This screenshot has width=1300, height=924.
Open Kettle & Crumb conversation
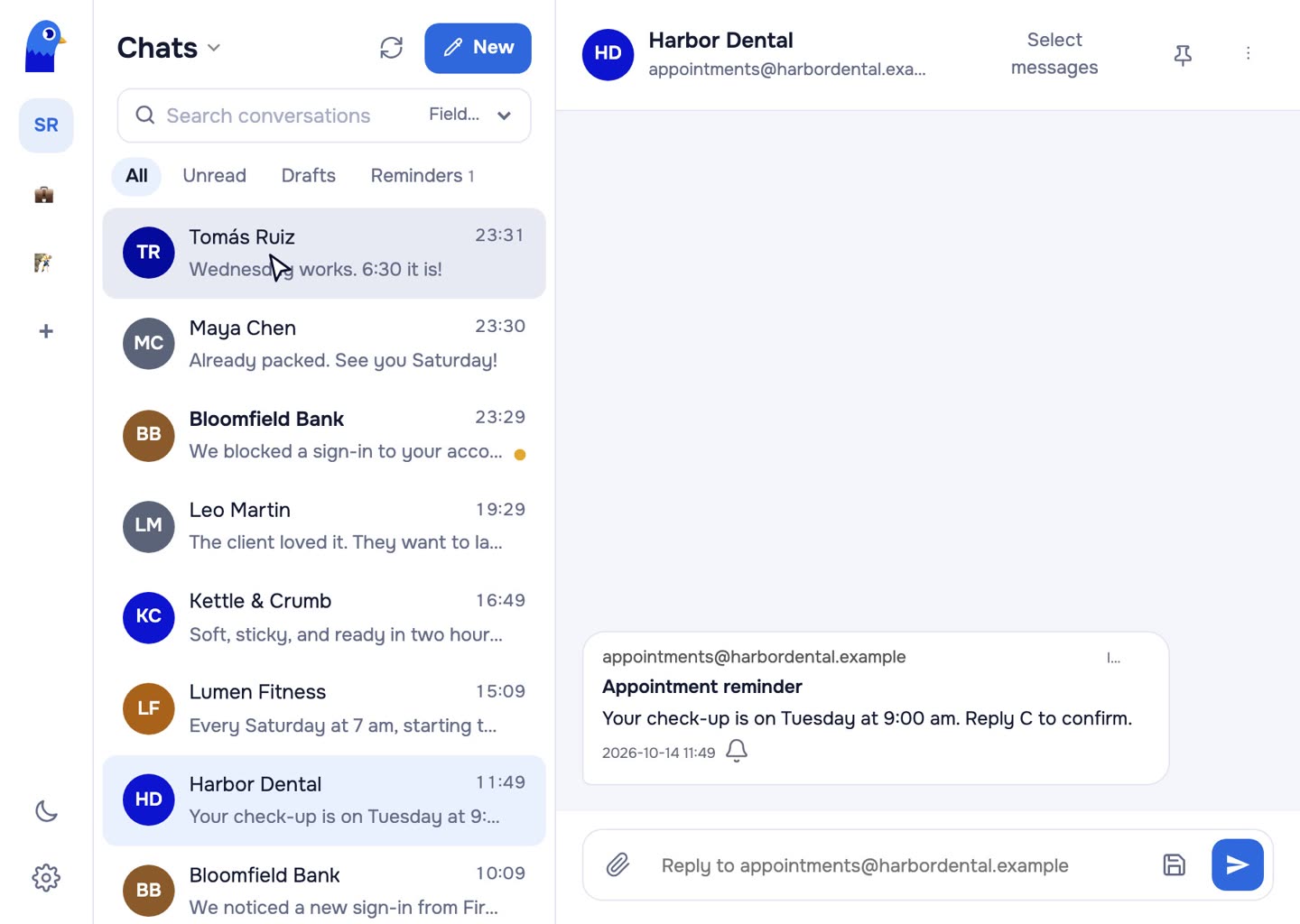[324, 617]
